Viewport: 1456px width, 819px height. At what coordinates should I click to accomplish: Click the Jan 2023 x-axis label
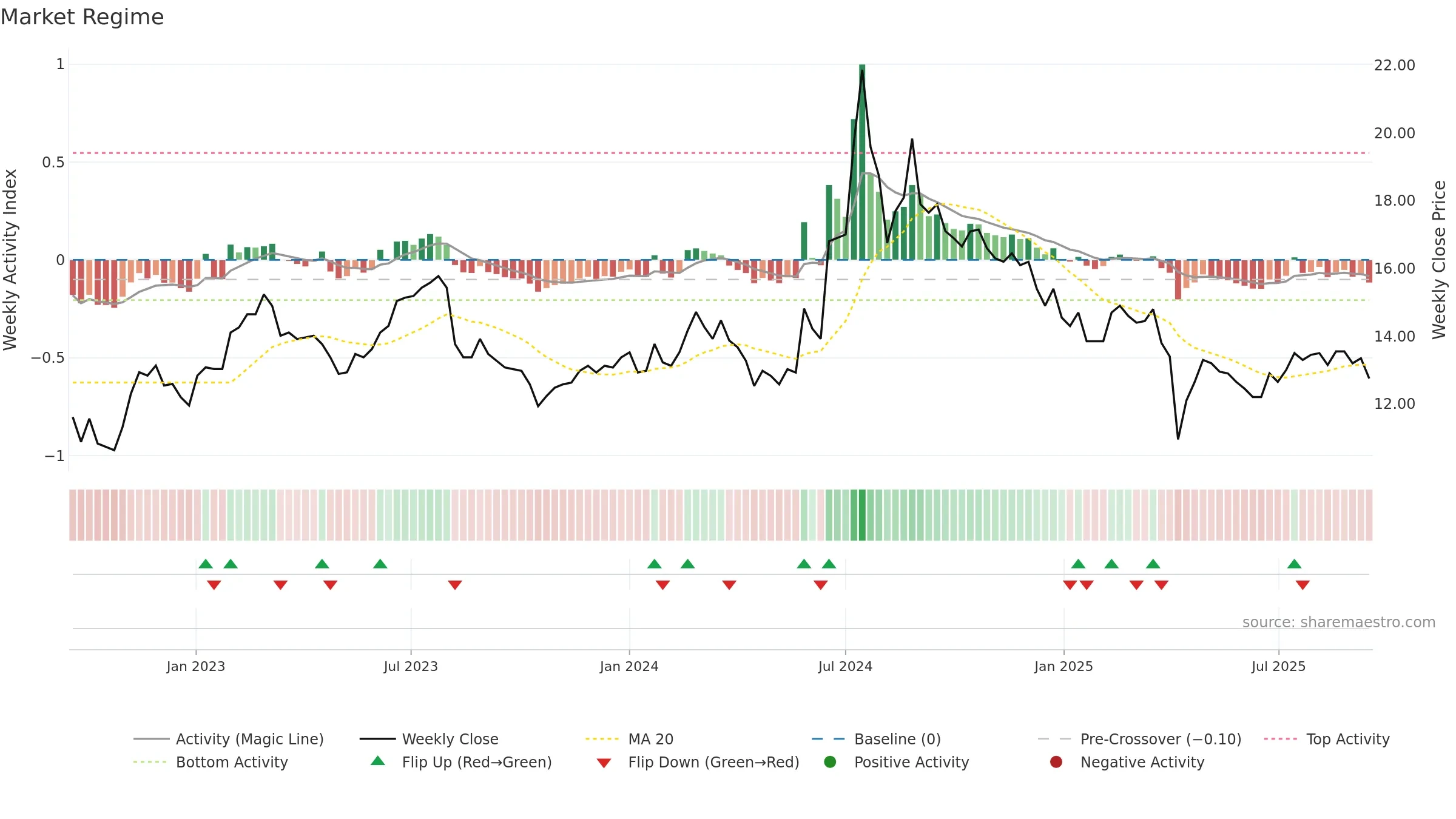(x=196, y=666)
